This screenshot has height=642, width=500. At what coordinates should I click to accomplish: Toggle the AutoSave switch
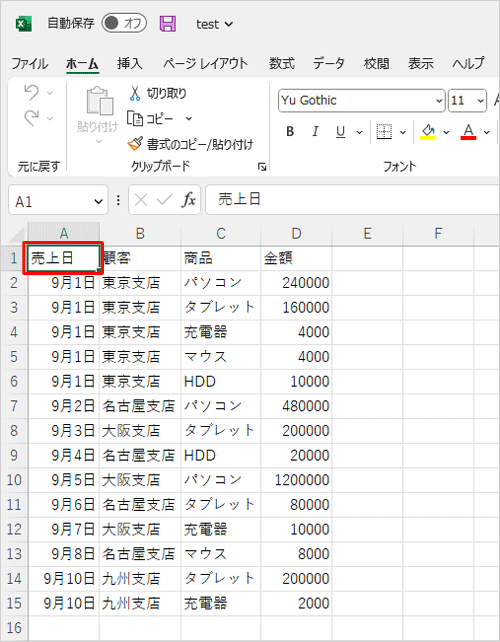[x=124, y=23]
